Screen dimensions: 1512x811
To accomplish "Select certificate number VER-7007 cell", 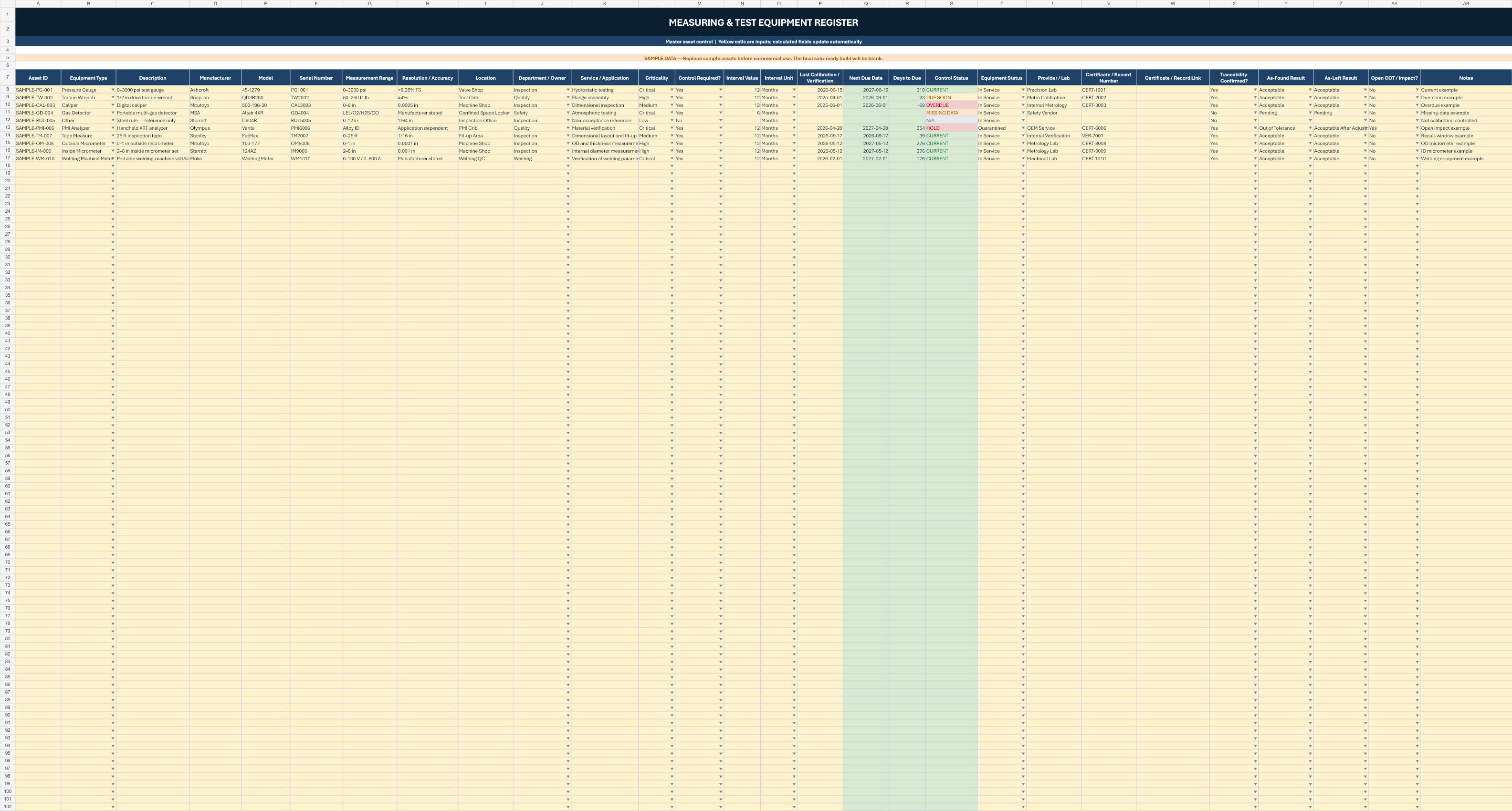I will (1108, 136).
